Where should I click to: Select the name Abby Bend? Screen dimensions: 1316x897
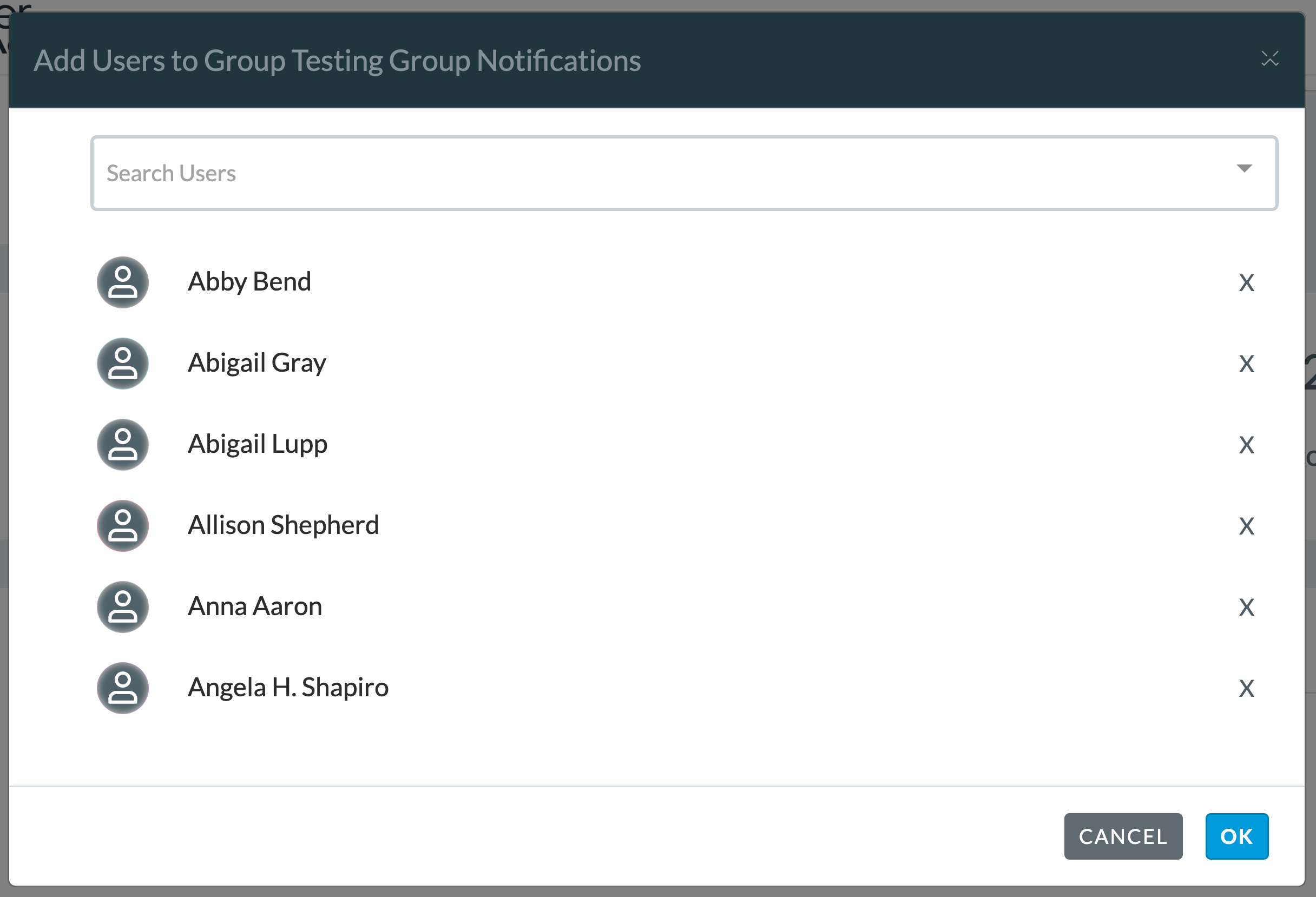[249, 281]
